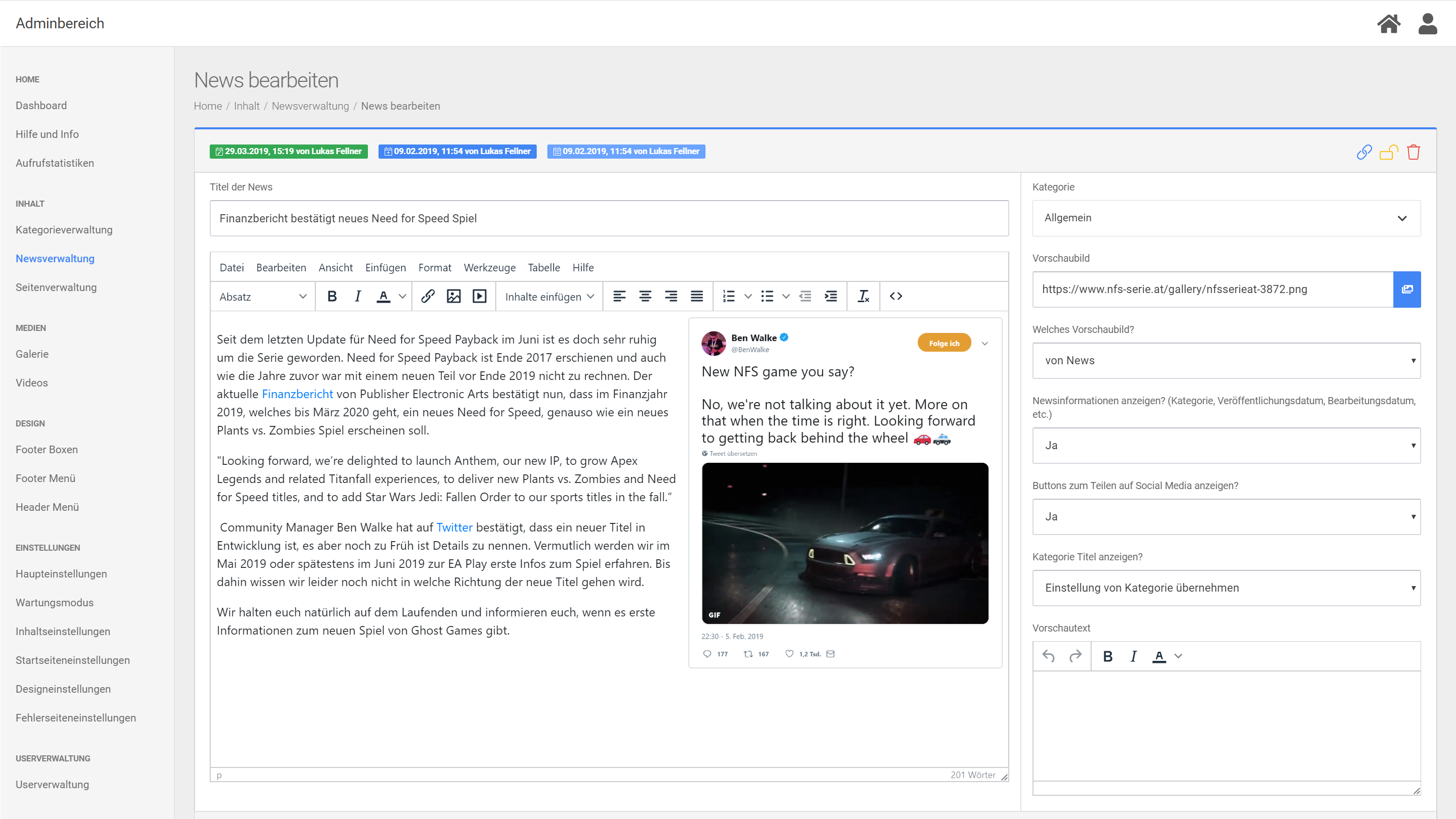1456x819 pixels.
Task: Open Social Media buttons dropdown
Action: tap(1227, 516)
